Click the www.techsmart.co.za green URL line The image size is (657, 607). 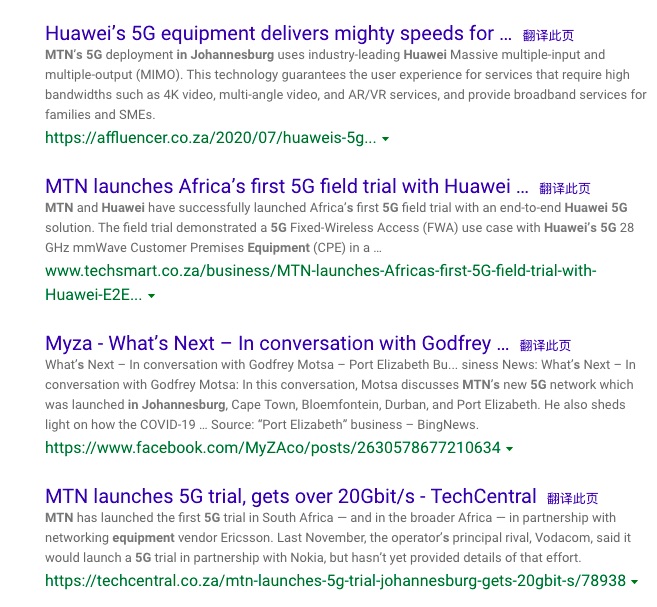click(x=321, y=271)
